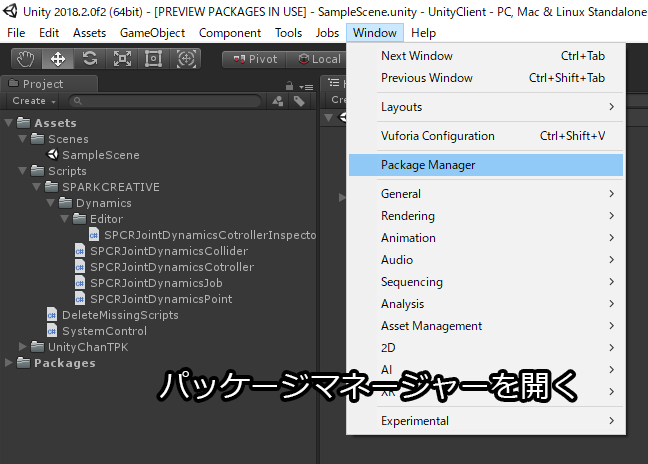The width and height of the screenshot is (648, 464).
Task: Focus the Project panel search field
Action: click(x=165, y=101)
